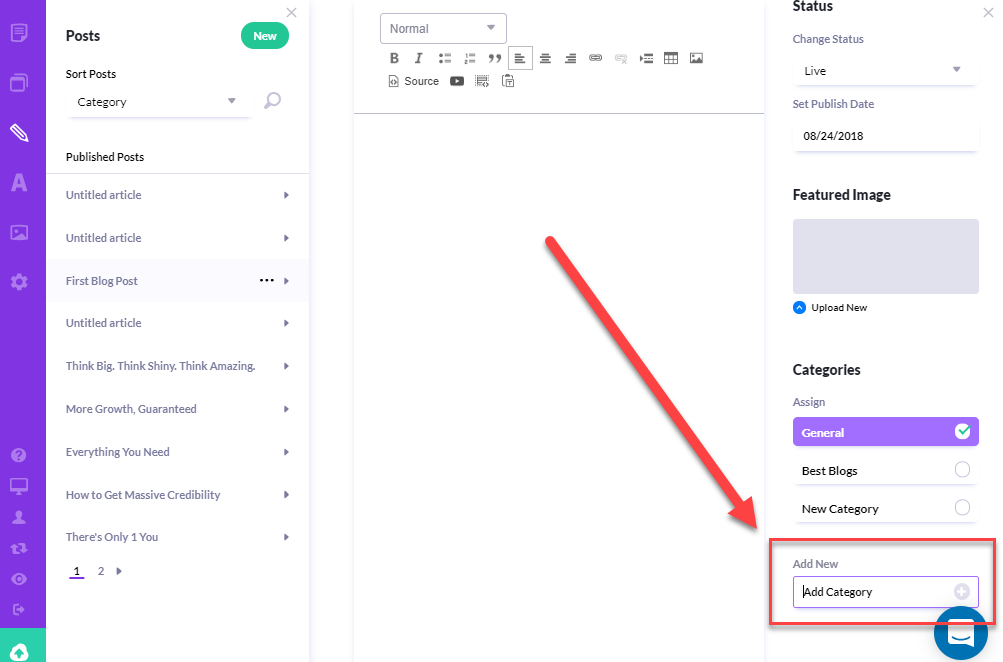
Task: Expand arrow for How to Get Massive Credibility
Action: pyautogui.click(x=286, y=495)
